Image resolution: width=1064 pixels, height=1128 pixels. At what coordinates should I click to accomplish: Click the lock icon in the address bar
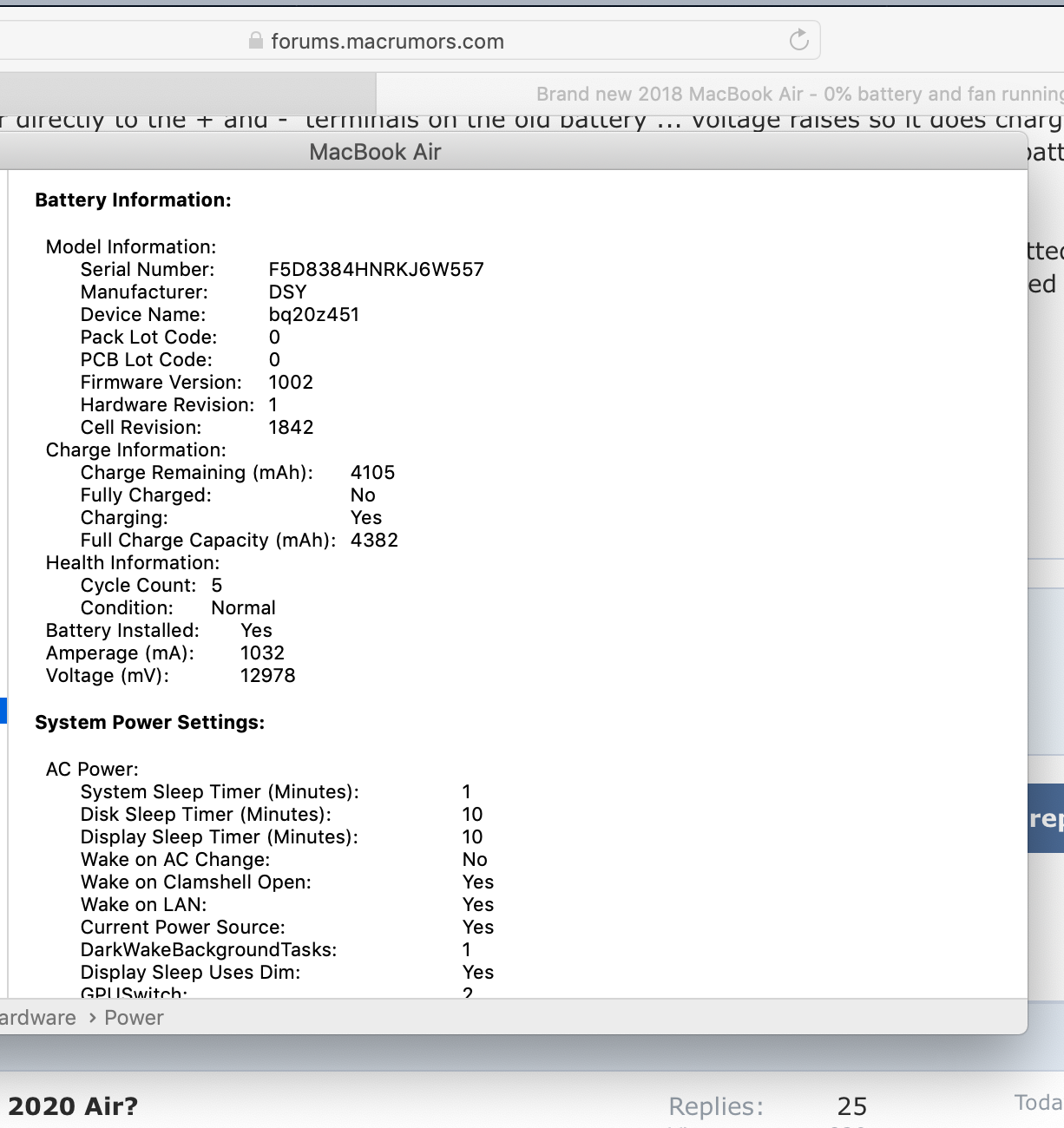coord(256,41)
